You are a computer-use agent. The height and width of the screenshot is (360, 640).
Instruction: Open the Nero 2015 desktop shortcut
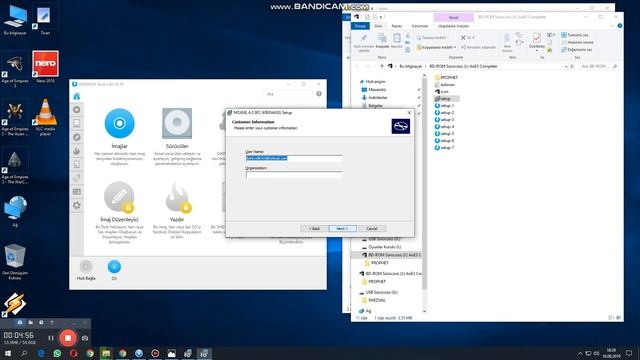coord(45,67)
